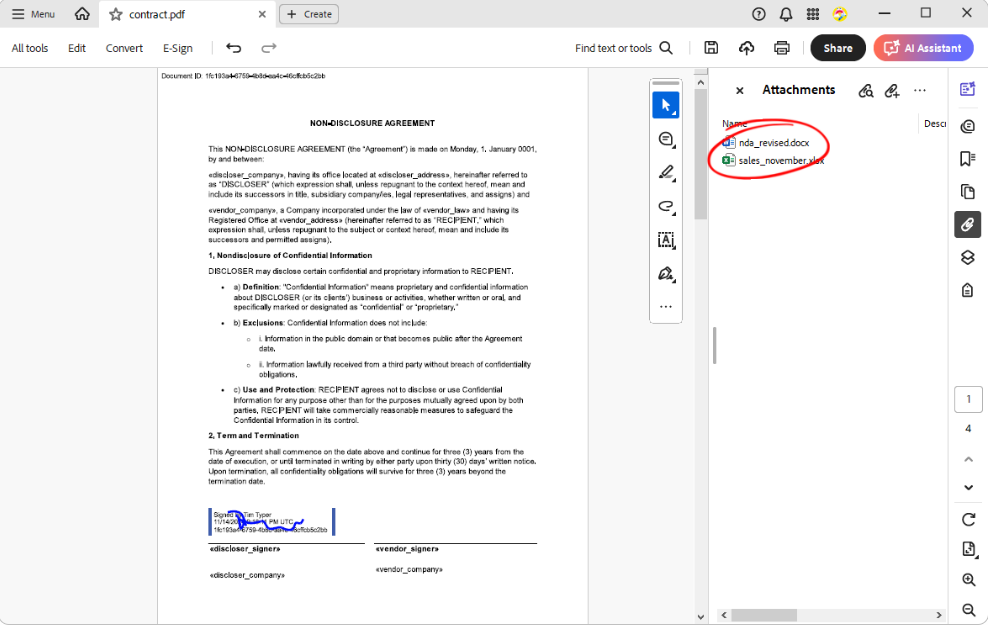This screenshot has width=988, height=625.
Task: Open the AI Assistant
Action: [x=923, y=48]
